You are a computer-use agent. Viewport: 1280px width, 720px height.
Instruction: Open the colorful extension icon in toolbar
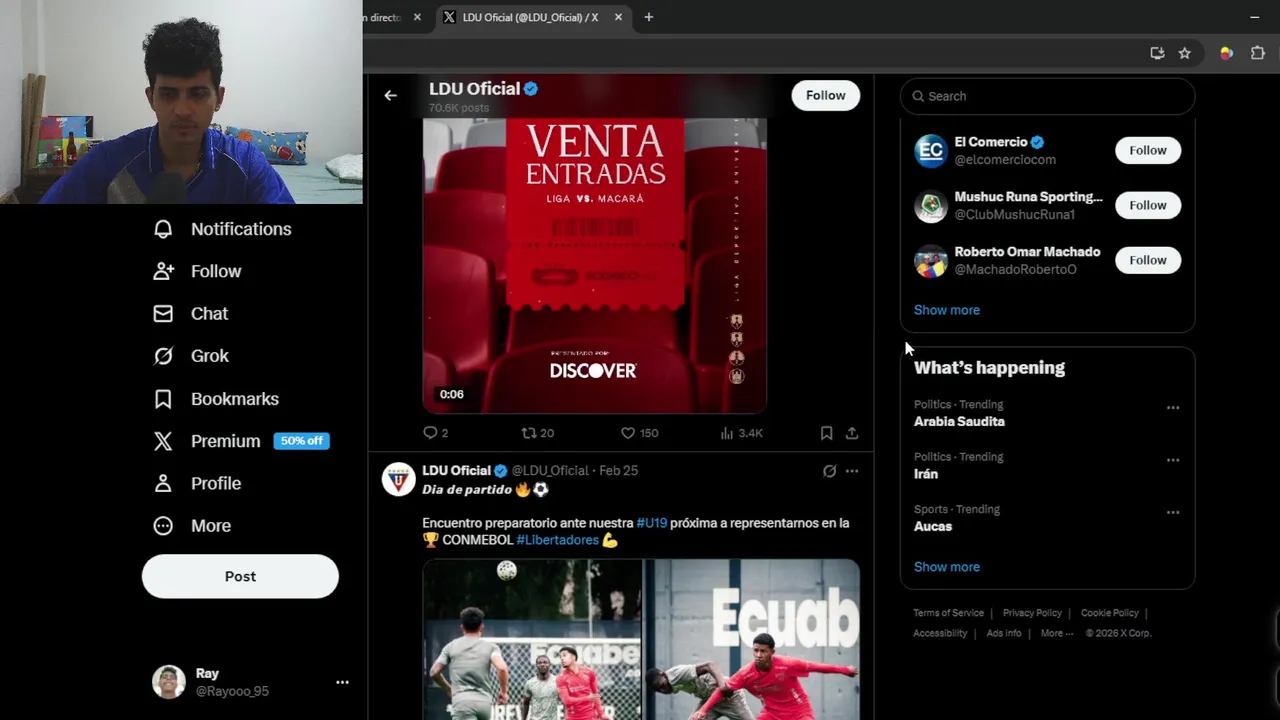coord(1226,53)
